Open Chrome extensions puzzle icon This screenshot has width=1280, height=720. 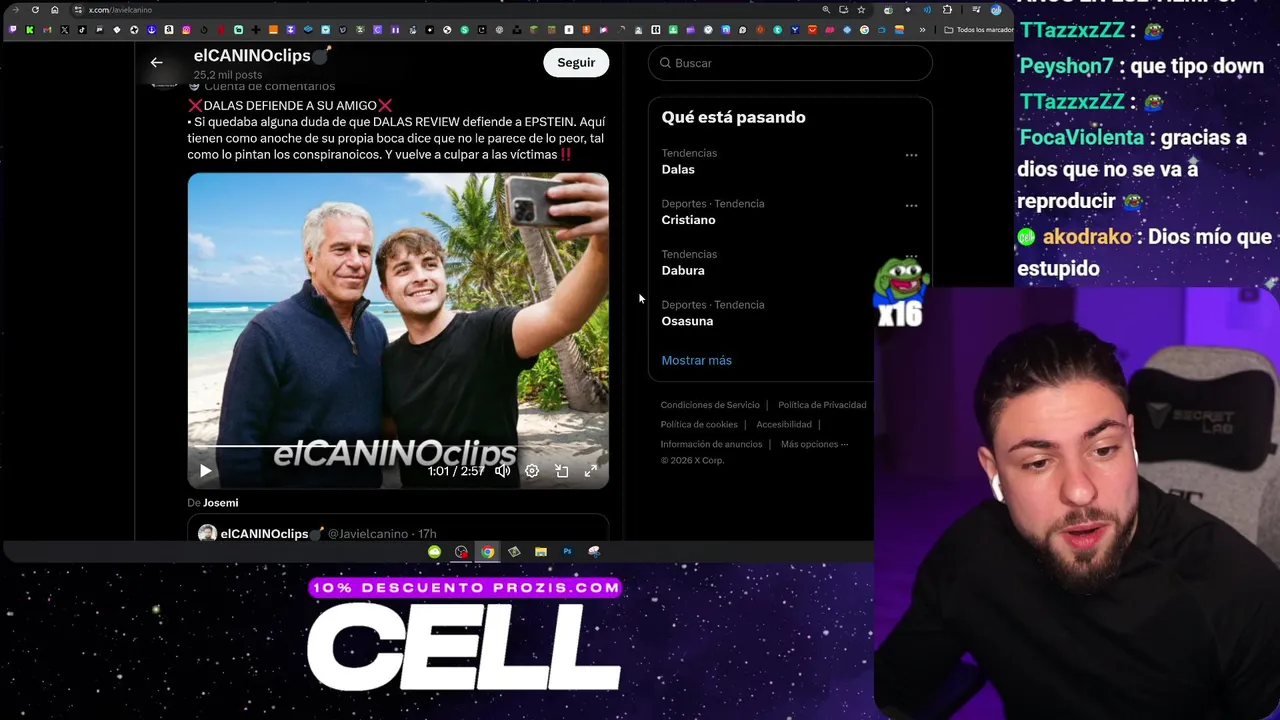pyautogui.click(x=947, y=10)
